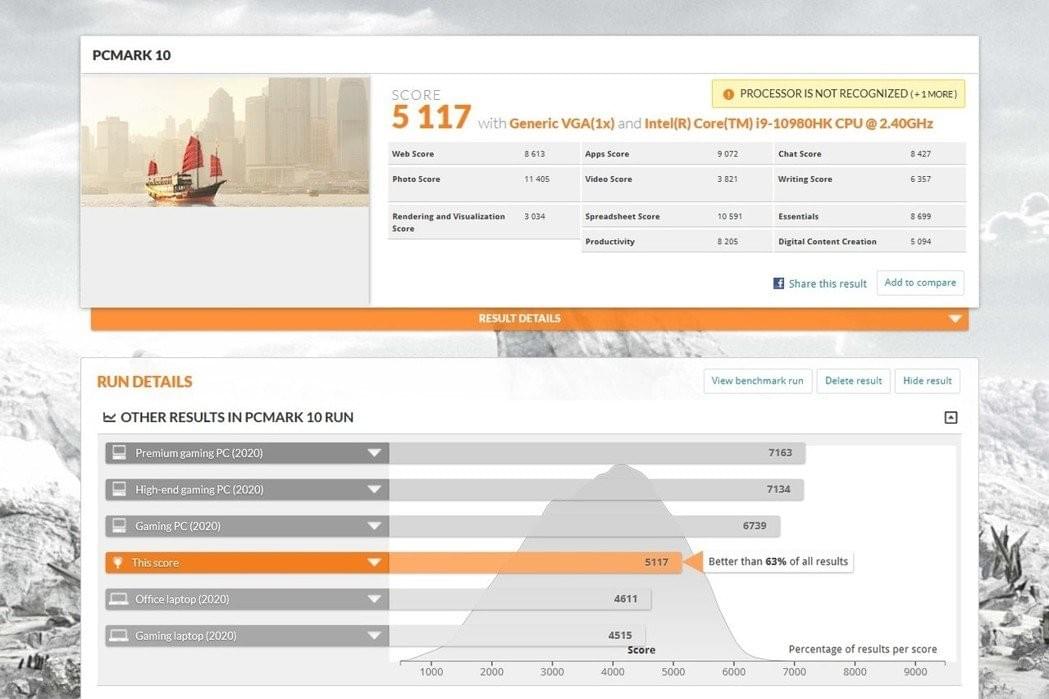Viewport: 1049px width, 699px height.
Task: Click the monitor icon for High-end gaming PC
Action: pos(119,489)
